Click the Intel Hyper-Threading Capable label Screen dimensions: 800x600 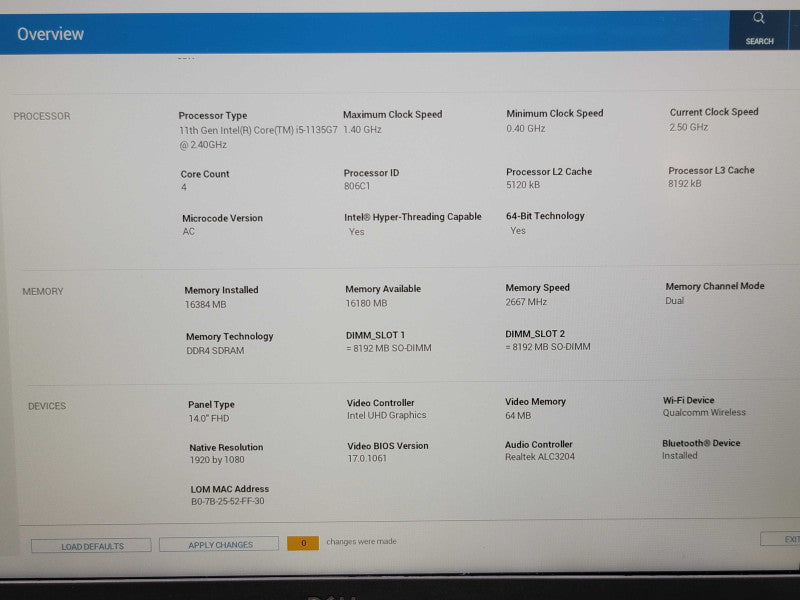click(413, 217)
